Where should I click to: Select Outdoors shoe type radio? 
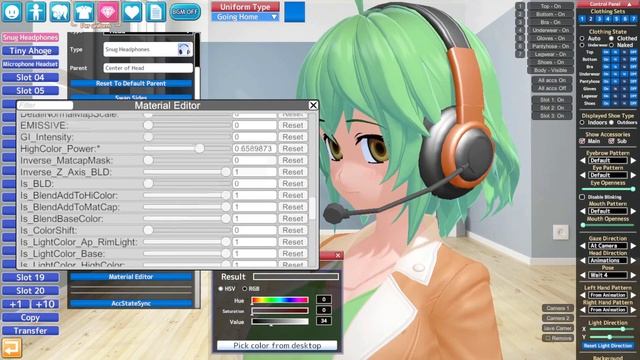pyautogui.click(x=611, y=122)
